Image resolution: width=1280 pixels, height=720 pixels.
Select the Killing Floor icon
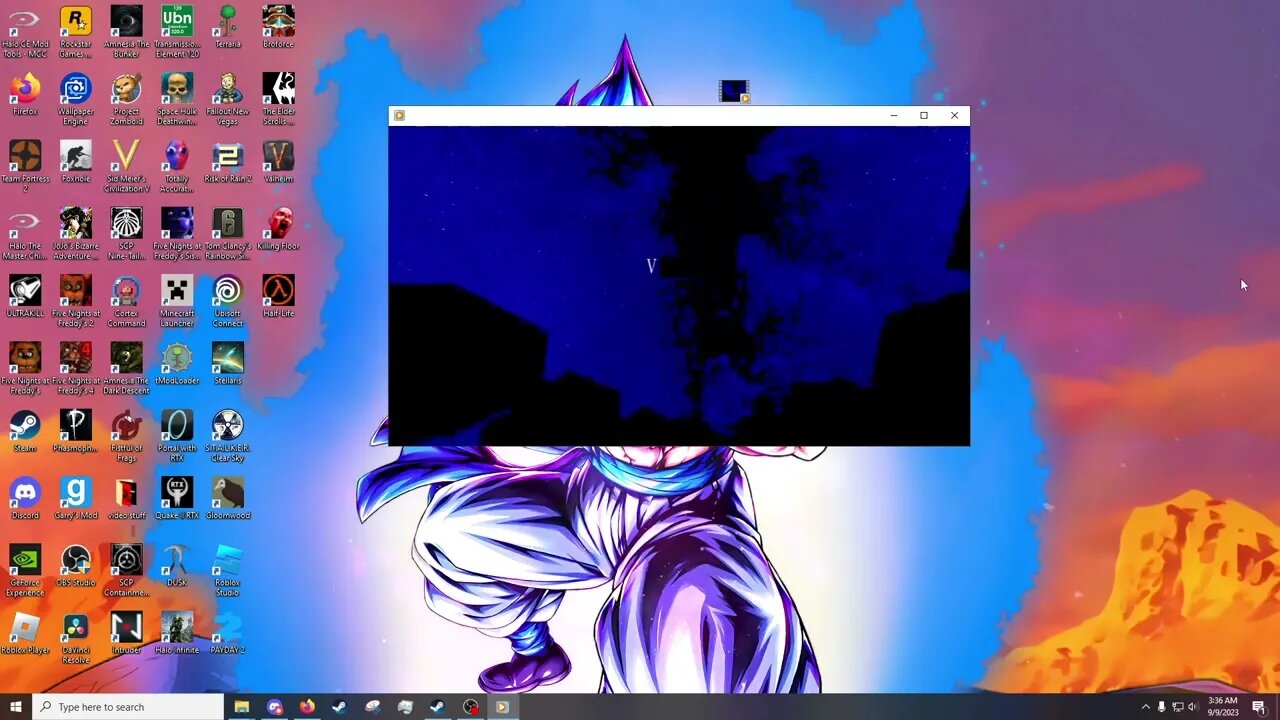(x=278, y=229)
